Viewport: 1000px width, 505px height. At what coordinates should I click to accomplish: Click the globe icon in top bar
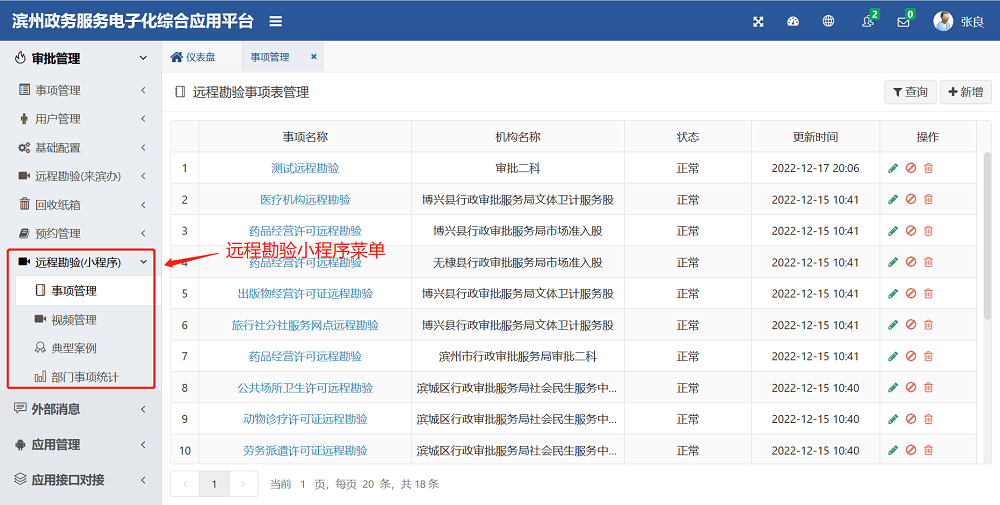[x=828, y=21]
